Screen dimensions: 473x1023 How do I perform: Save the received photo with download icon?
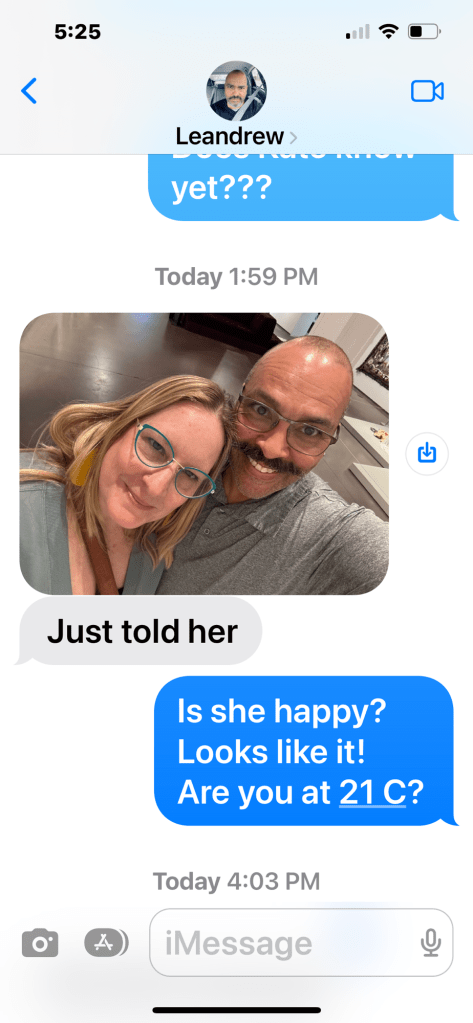click(427, 452)
